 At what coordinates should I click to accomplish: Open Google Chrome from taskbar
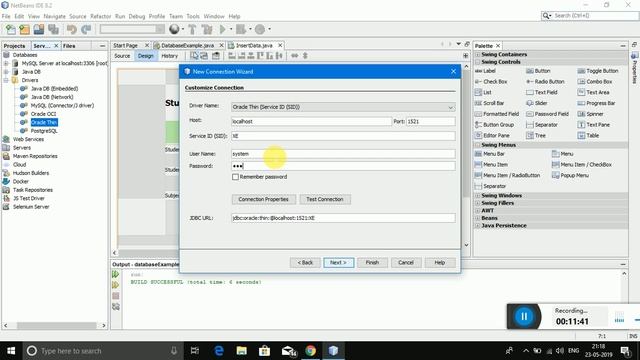coord(310,351)
